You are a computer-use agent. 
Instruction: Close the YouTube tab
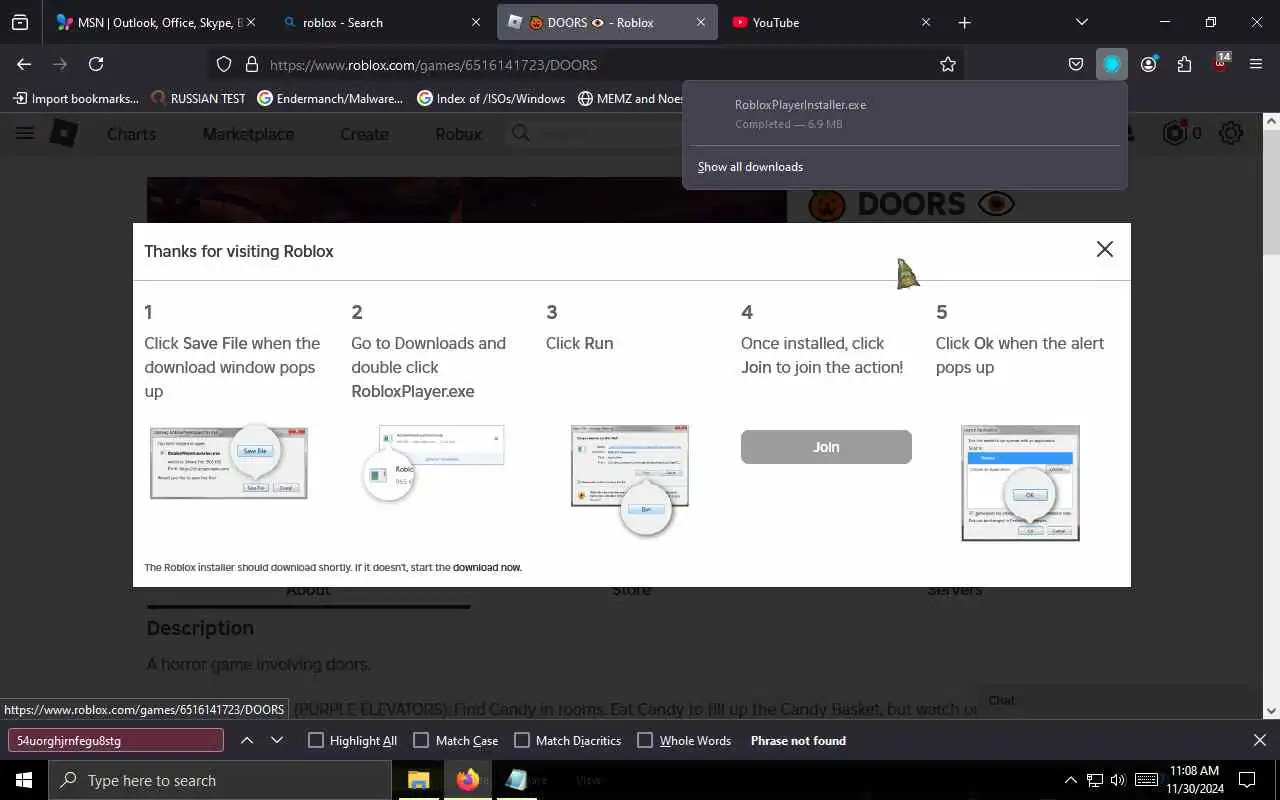click(925, 22)
